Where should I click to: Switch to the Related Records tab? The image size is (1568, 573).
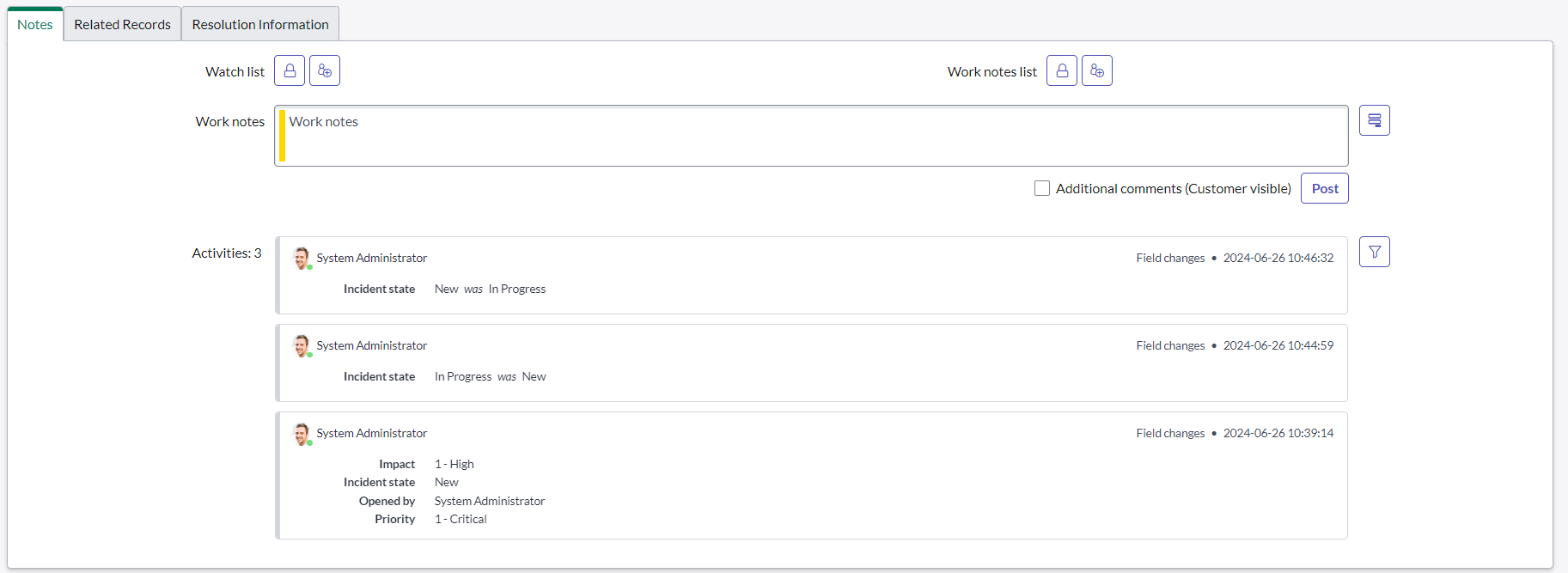122,24
